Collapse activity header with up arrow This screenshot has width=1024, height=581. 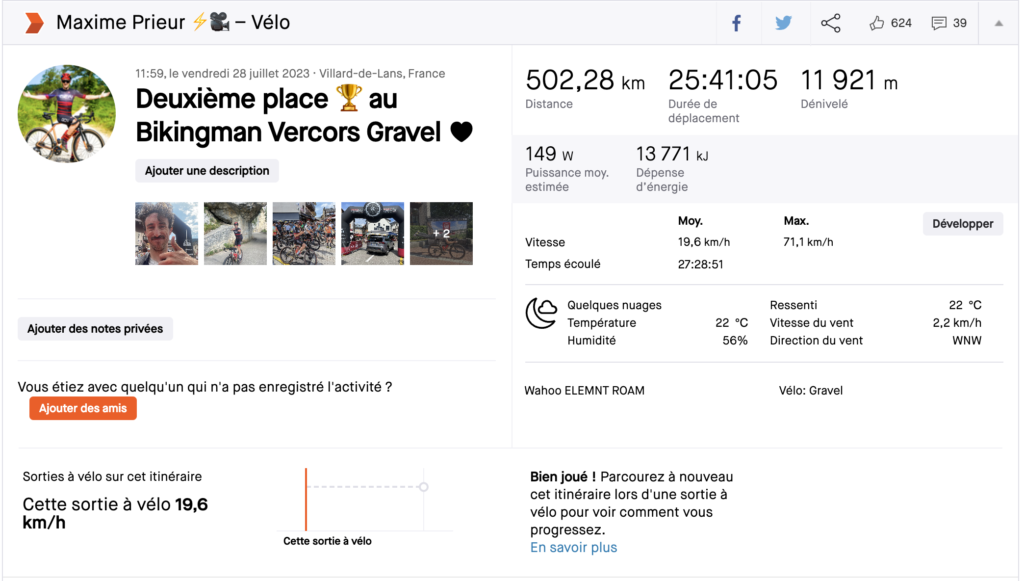[x=999, y=24]
